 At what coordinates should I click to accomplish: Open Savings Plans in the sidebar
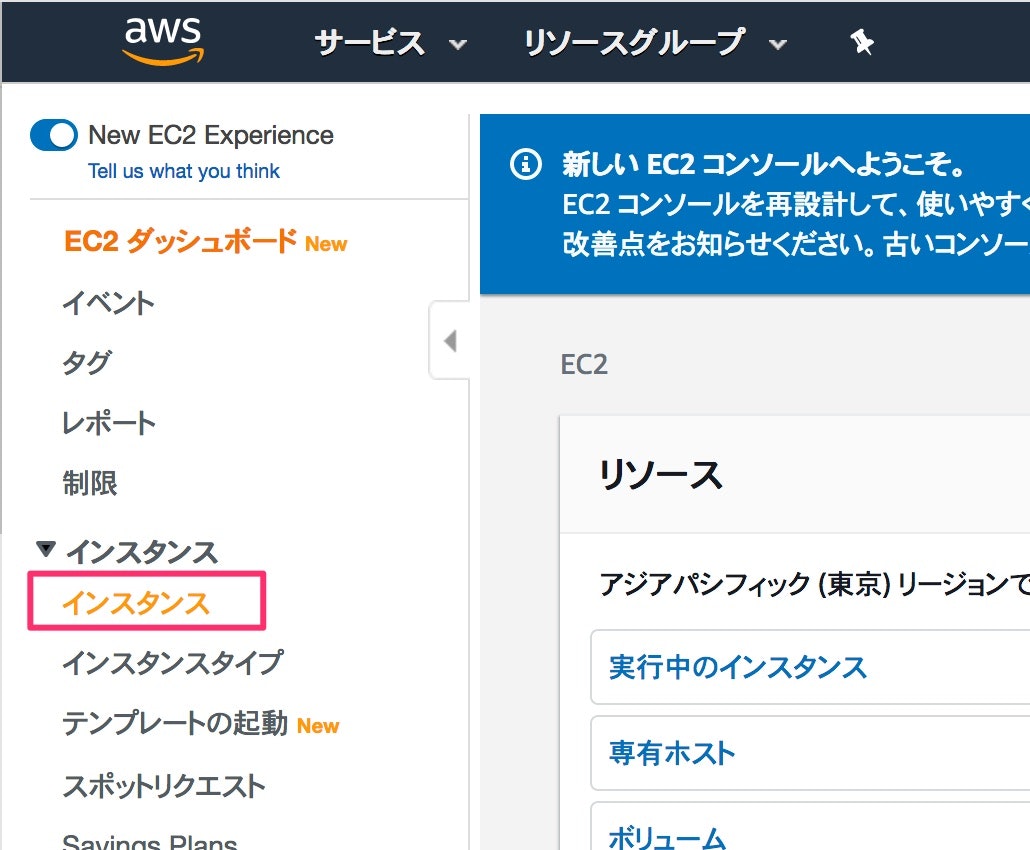tap(149, 841)
